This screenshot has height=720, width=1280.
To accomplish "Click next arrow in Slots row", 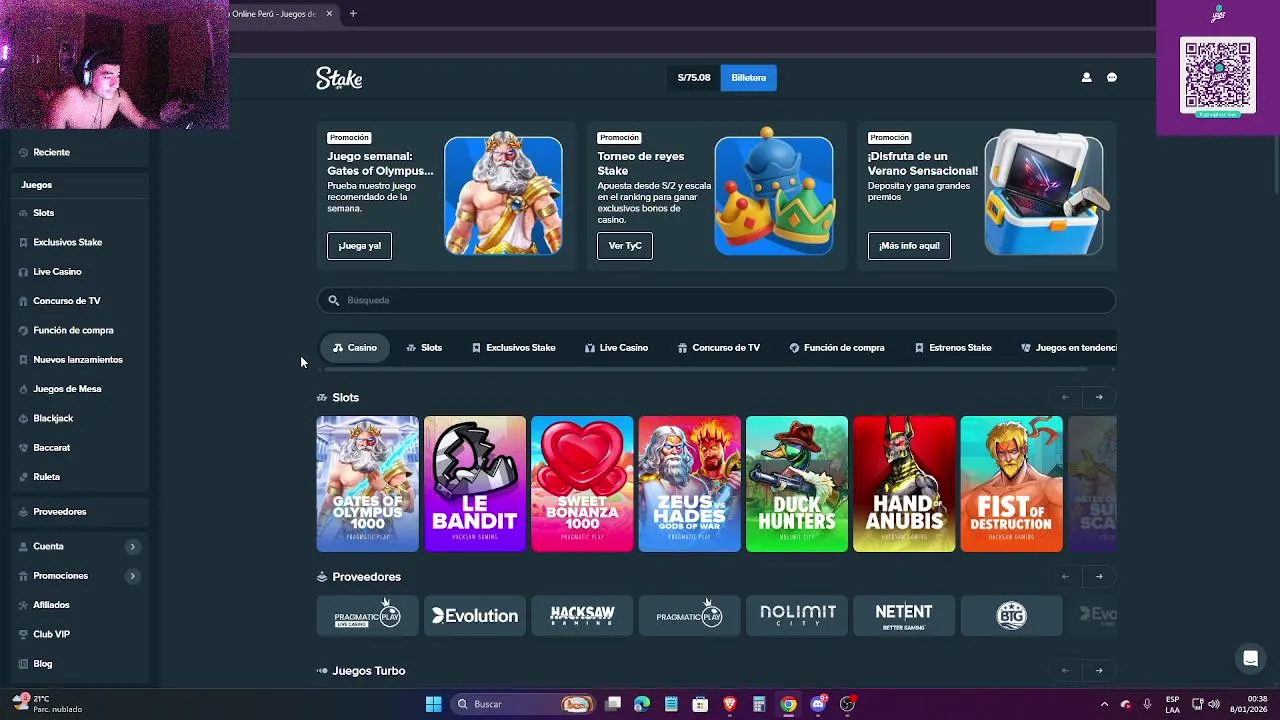I will click(1099, 398).
